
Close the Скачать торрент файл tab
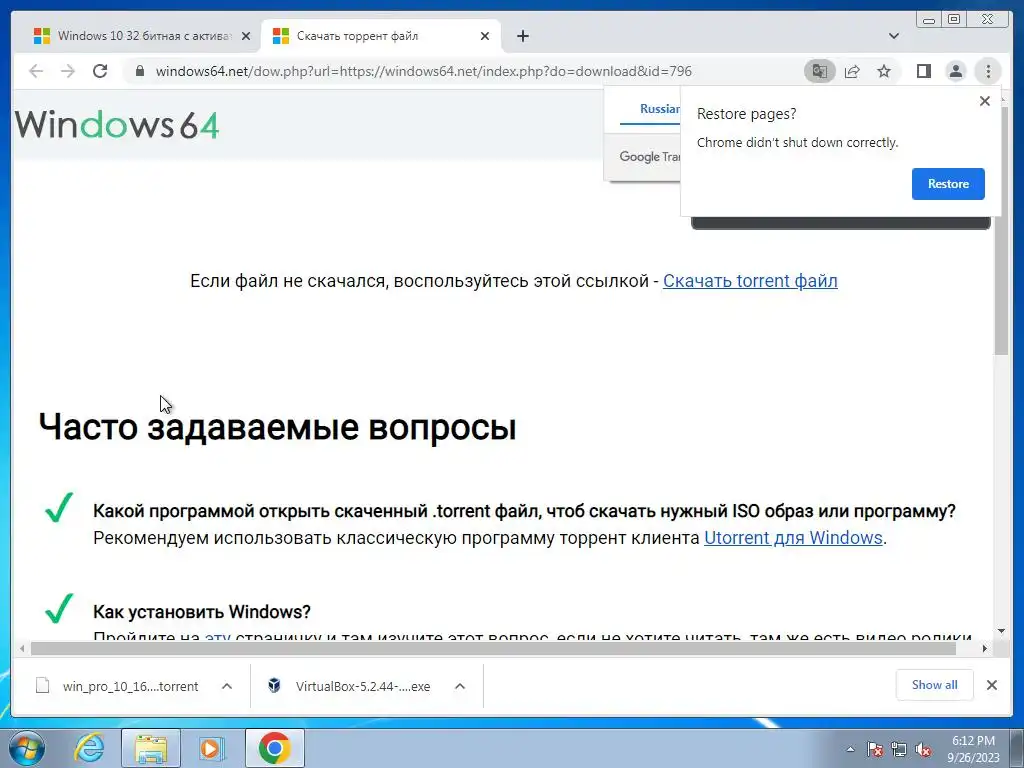click(x=485, y=36)
